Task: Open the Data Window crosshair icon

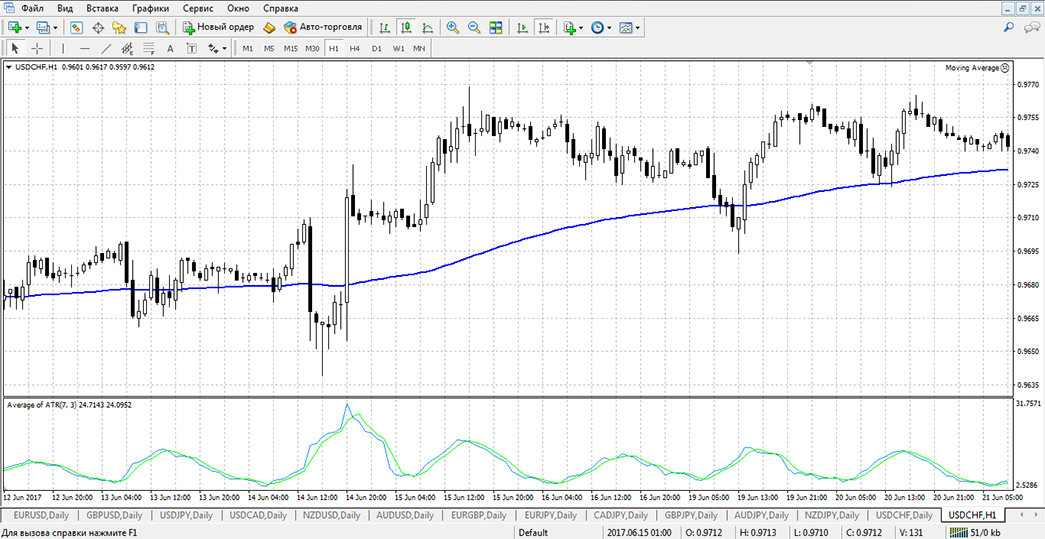Action: click(x=98, y=27)
